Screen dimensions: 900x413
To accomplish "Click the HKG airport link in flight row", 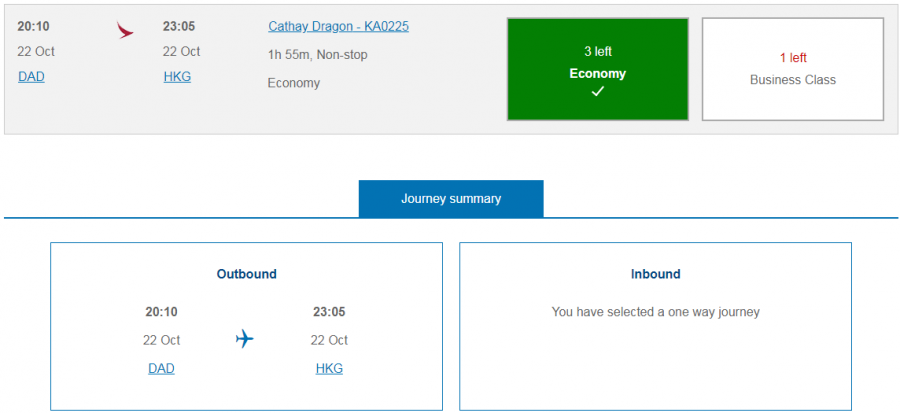I will (x=177, y=76).
